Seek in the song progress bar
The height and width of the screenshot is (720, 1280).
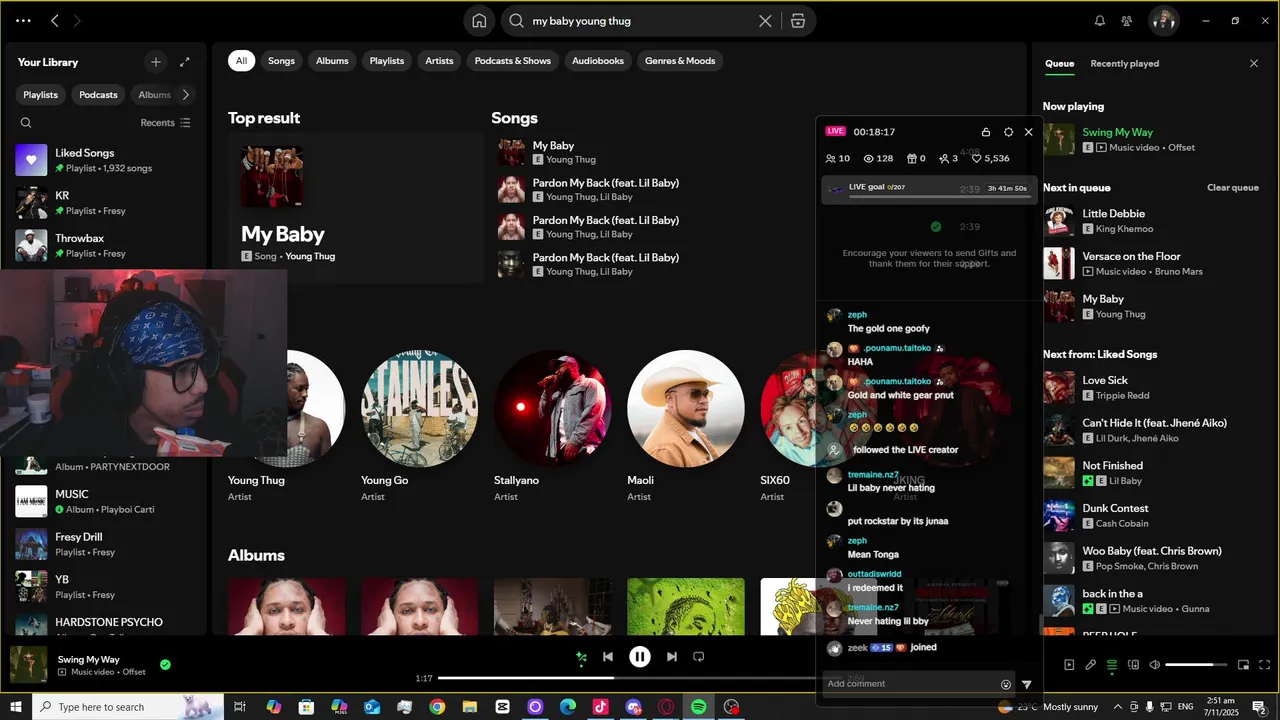[640, 678]
